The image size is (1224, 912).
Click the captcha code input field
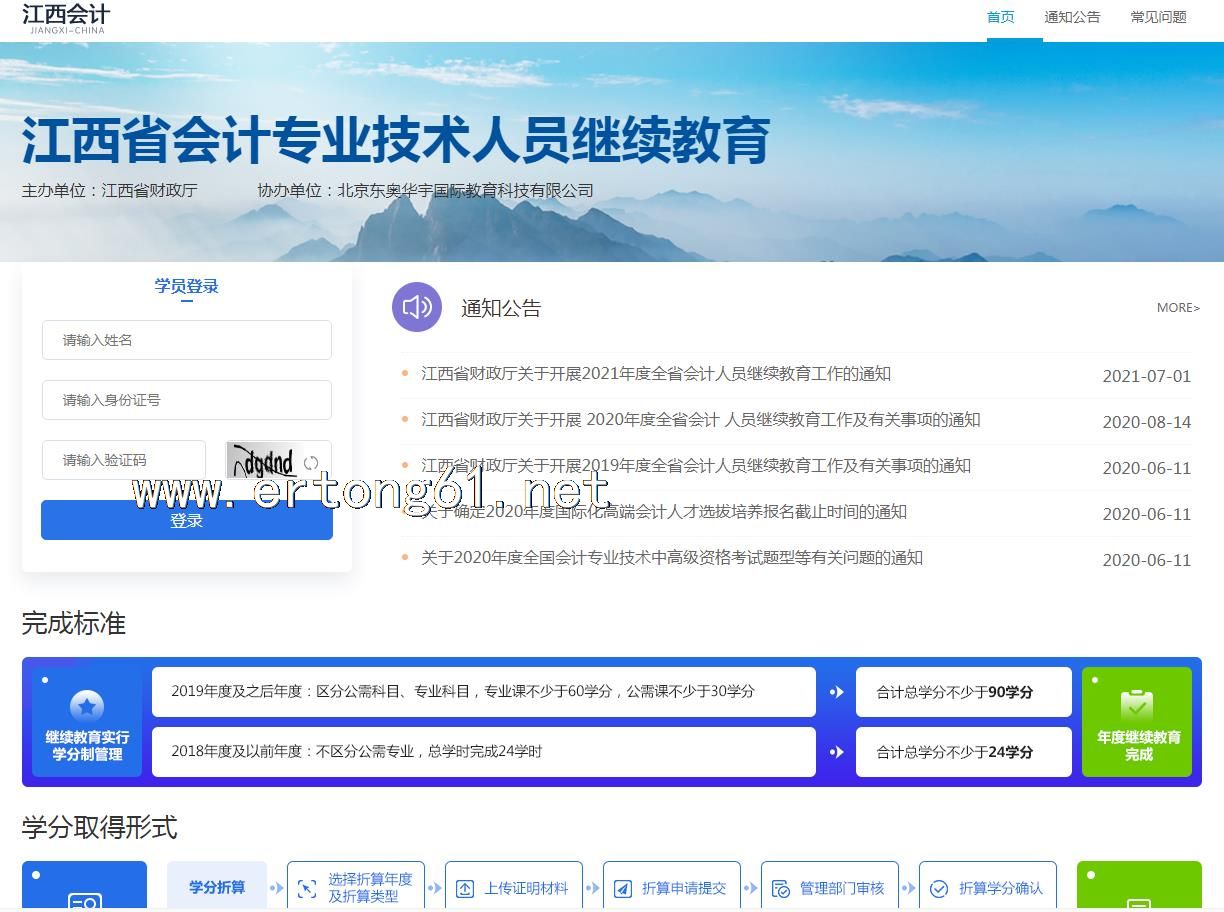(x=124, y=460)
